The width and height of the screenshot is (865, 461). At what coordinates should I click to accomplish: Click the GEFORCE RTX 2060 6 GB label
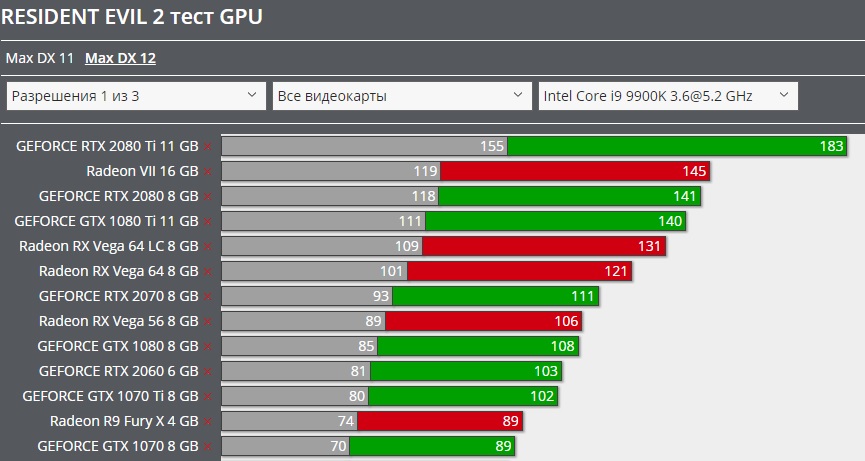coord(119,371)
